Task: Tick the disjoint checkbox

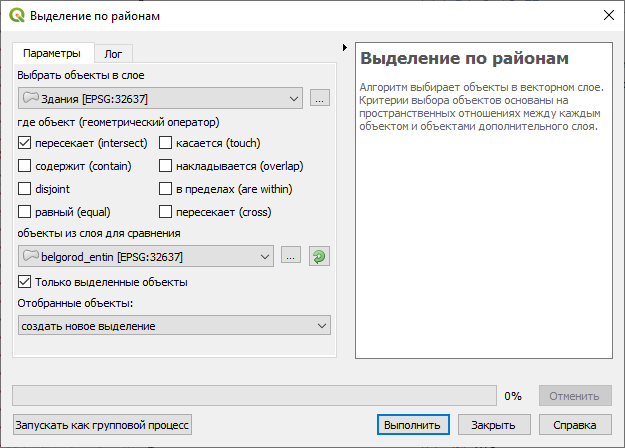Action: 24,189
